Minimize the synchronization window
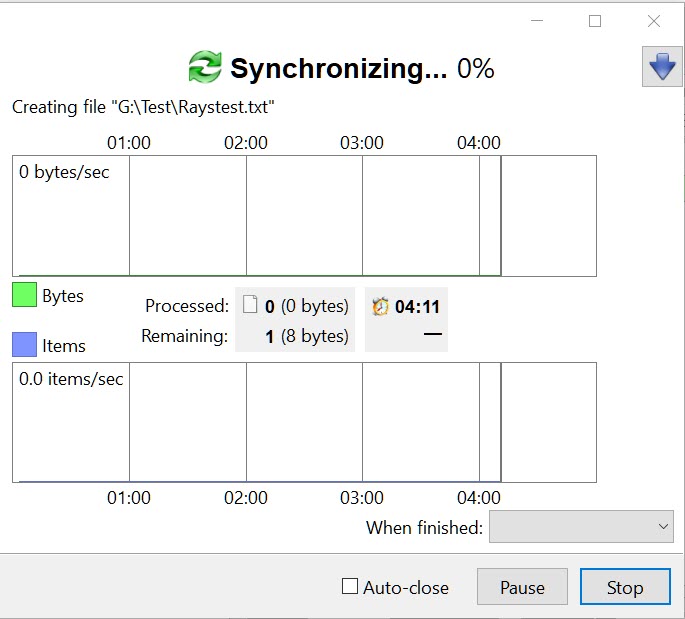Image resolution: width=685 pixels, height=619 pixels. point(537,21)
